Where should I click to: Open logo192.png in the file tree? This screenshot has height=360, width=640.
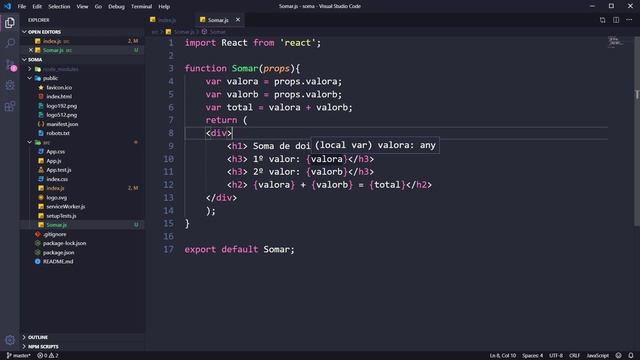tap(82, 106)
